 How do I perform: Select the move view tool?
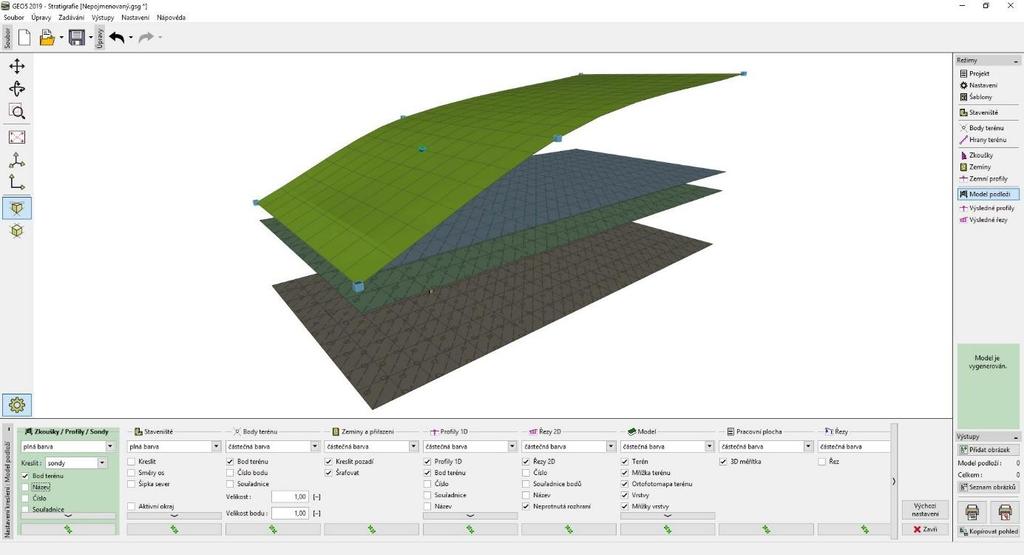tap(17, 66)
